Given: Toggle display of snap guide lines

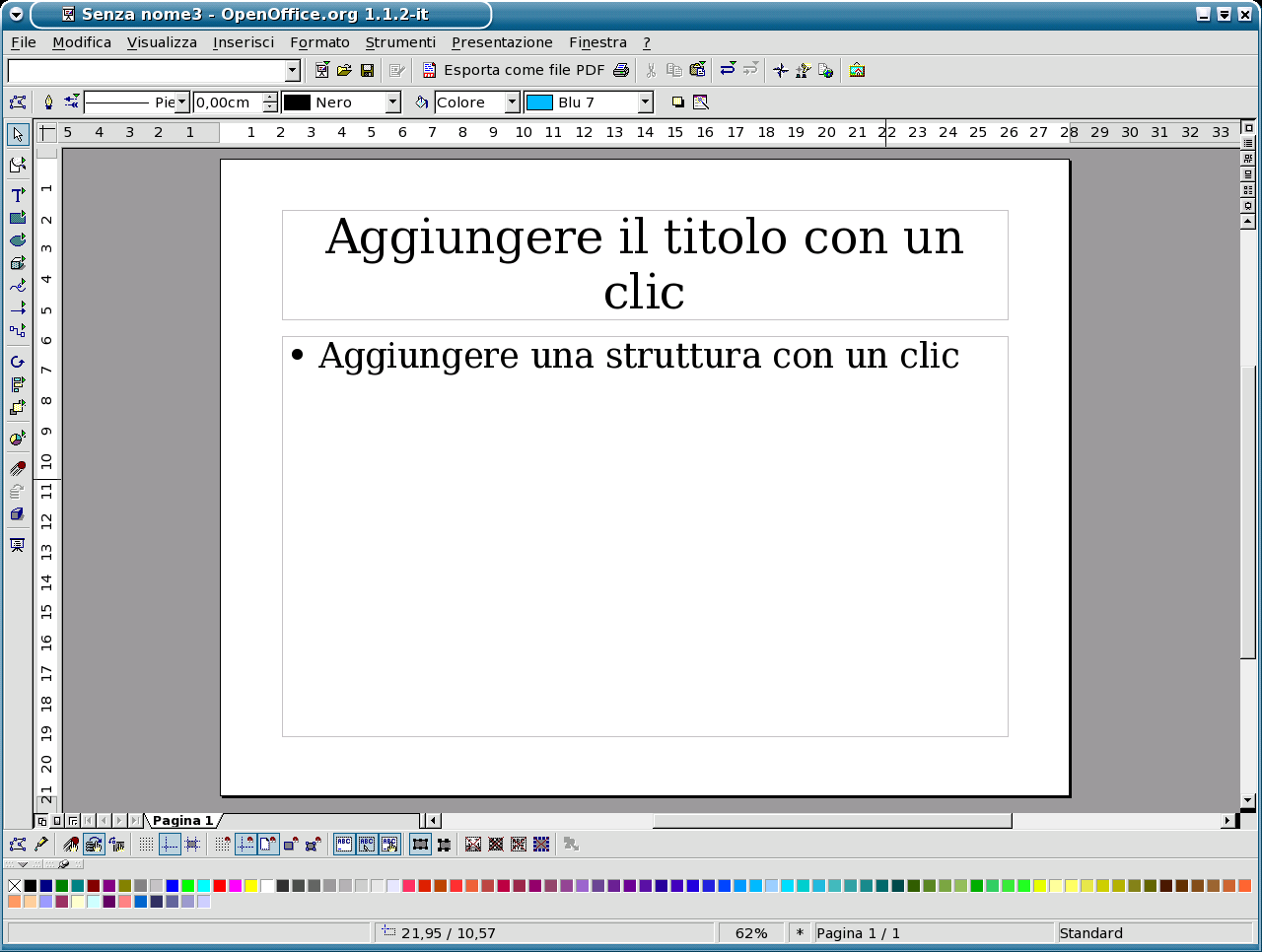Looking at the screenshot, I should click(x=170, y=845).
